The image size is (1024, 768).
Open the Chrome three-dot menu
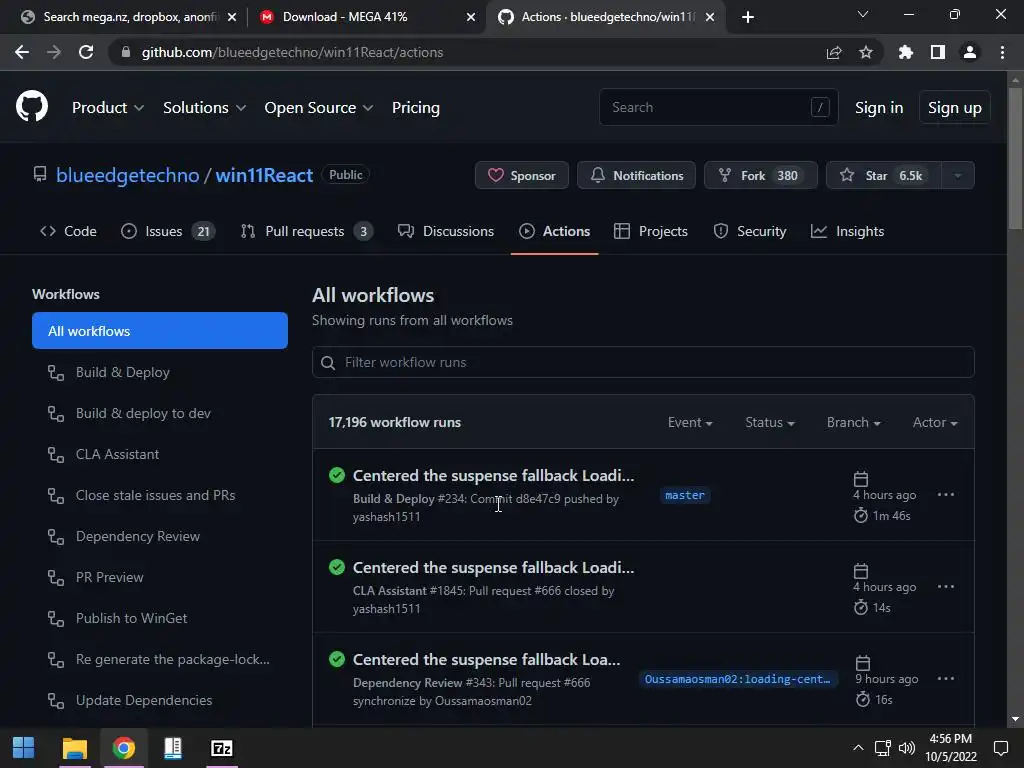pos(1002,52)
